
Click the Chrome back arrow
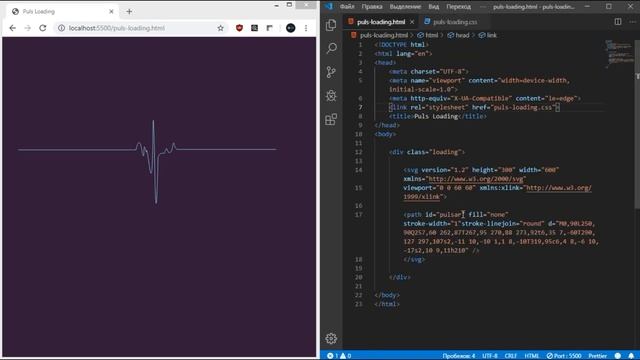(13, 28)
